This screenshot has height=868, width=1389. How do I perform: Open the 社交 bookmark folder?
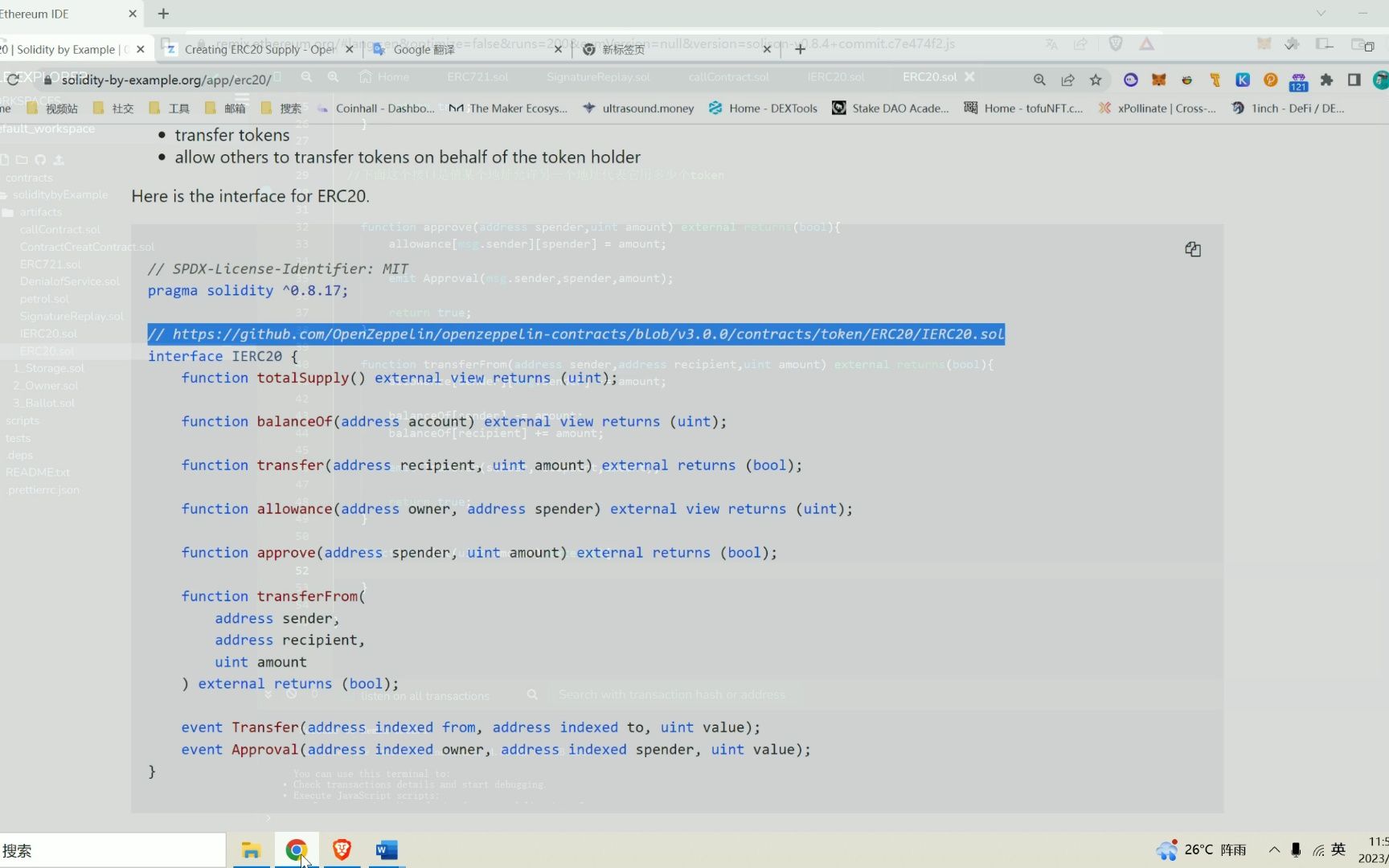point(113,108)
